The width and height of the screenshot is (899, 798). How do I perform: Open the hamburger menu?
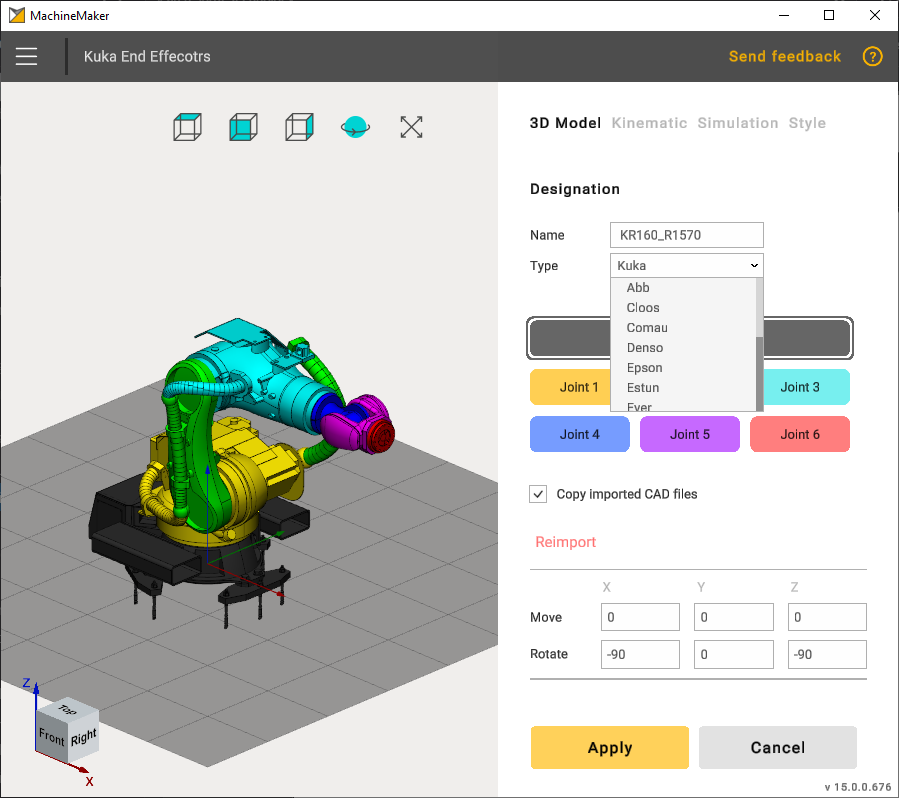[x=27, y=57]
